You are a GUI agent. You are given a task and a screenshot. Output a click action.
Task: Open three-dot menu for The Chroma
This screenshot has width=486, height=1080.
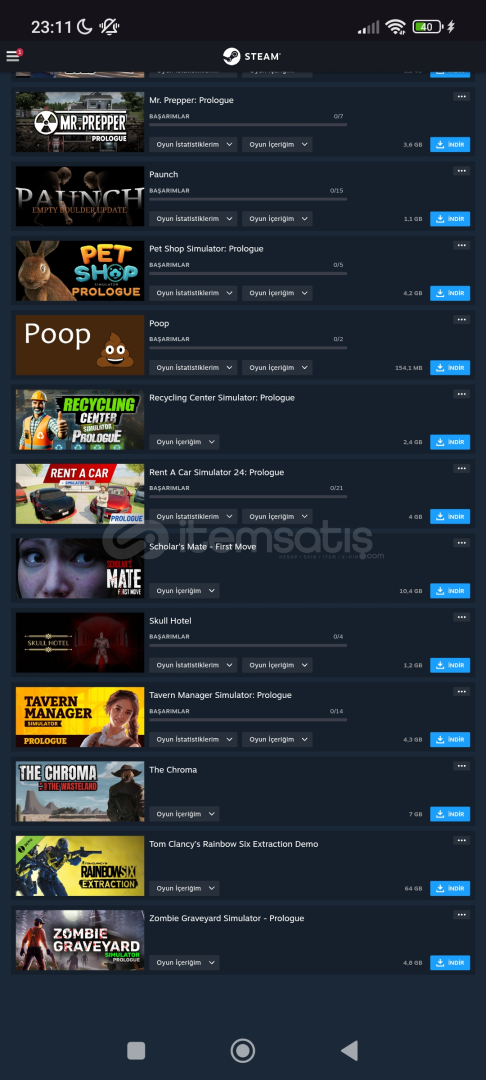pyautogui.click(x=461, y=766)
